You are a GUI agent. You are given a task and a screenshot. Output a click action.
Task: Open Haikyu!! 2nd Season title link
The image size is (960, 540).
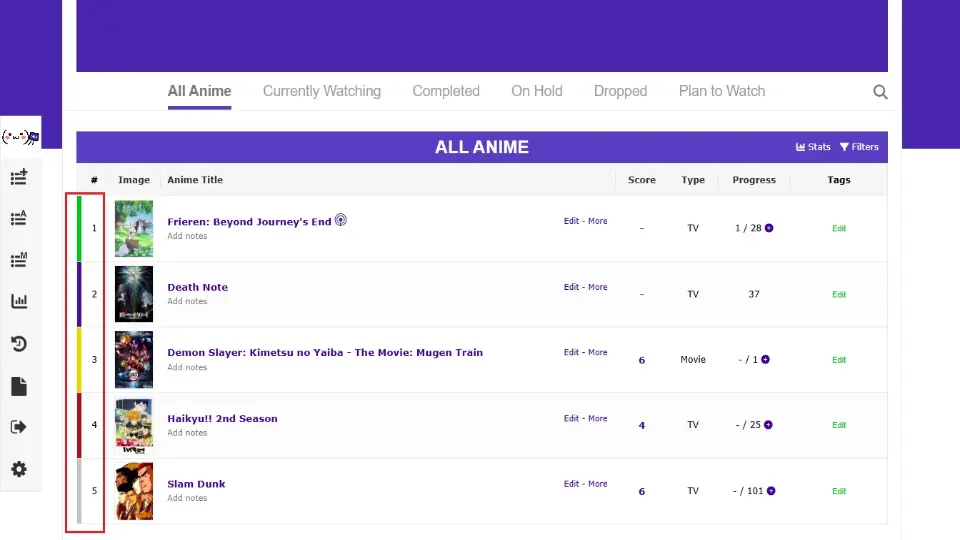click(x=222, y=419)
